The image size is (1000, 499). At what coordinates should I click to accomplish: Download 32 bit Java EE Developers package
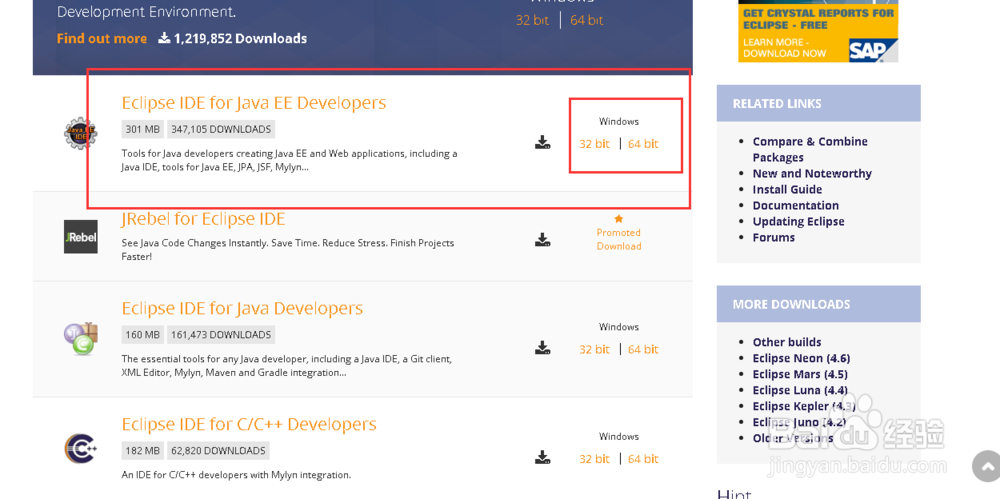[x=594, y=144]
